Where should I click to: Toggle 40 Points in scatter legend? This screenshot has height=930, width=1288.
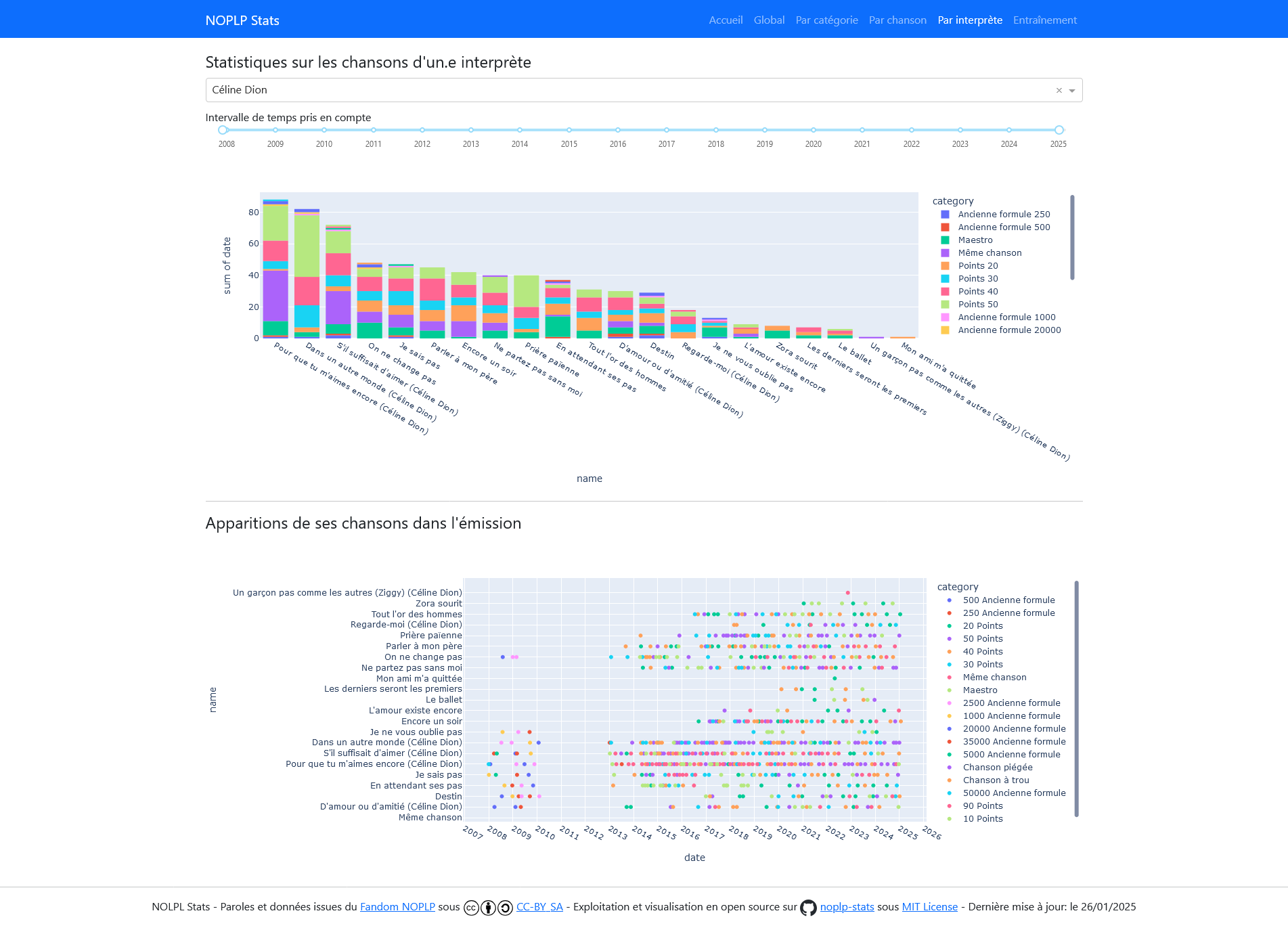975,652
